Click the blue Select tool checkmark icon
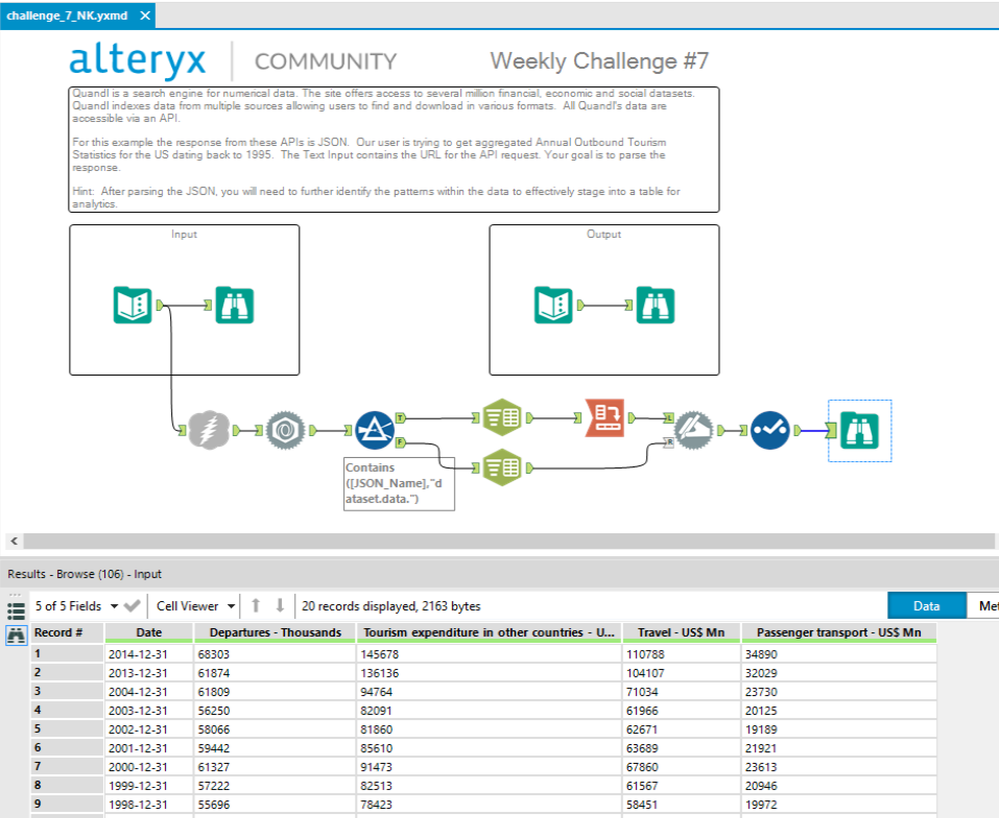 pyautogui.click(x=770, y=431)
